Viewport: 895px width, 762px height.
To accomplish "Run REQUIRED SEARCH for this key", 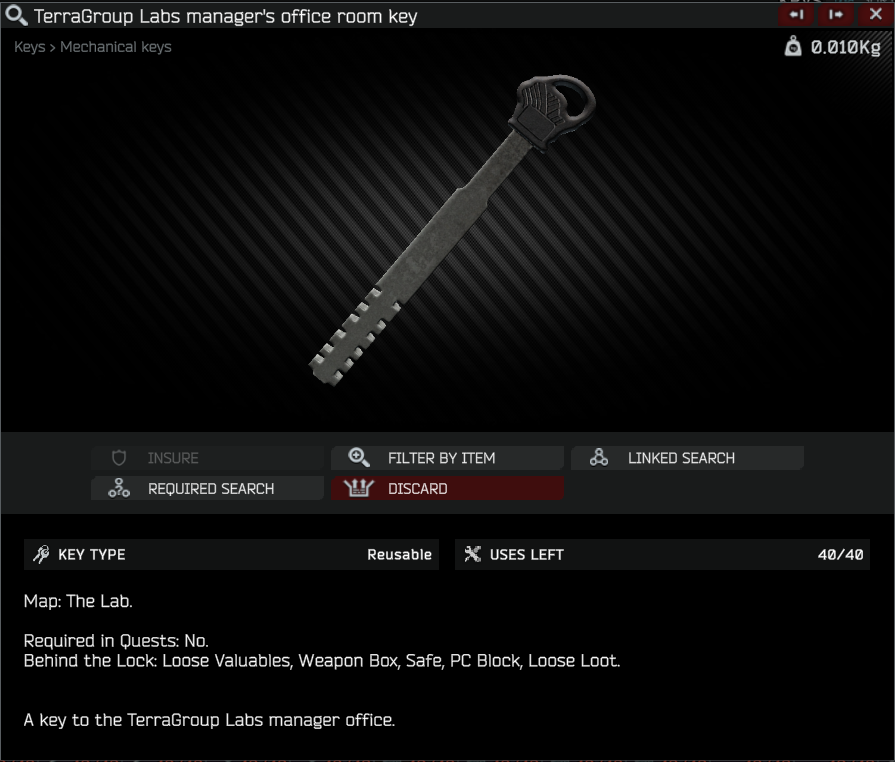I will [x=208, y=488].
